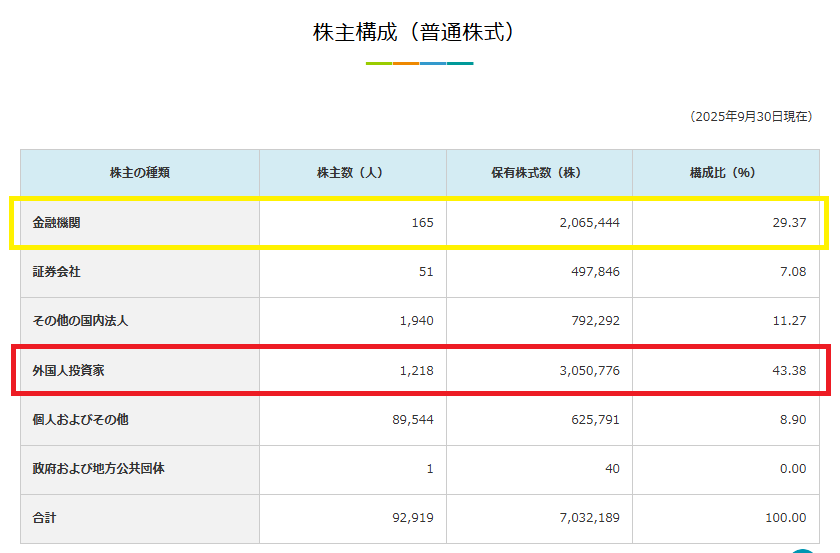Click the multicolored underline below the heading
Viewport: 840px width, 553px height.
[x=419, y=63]
